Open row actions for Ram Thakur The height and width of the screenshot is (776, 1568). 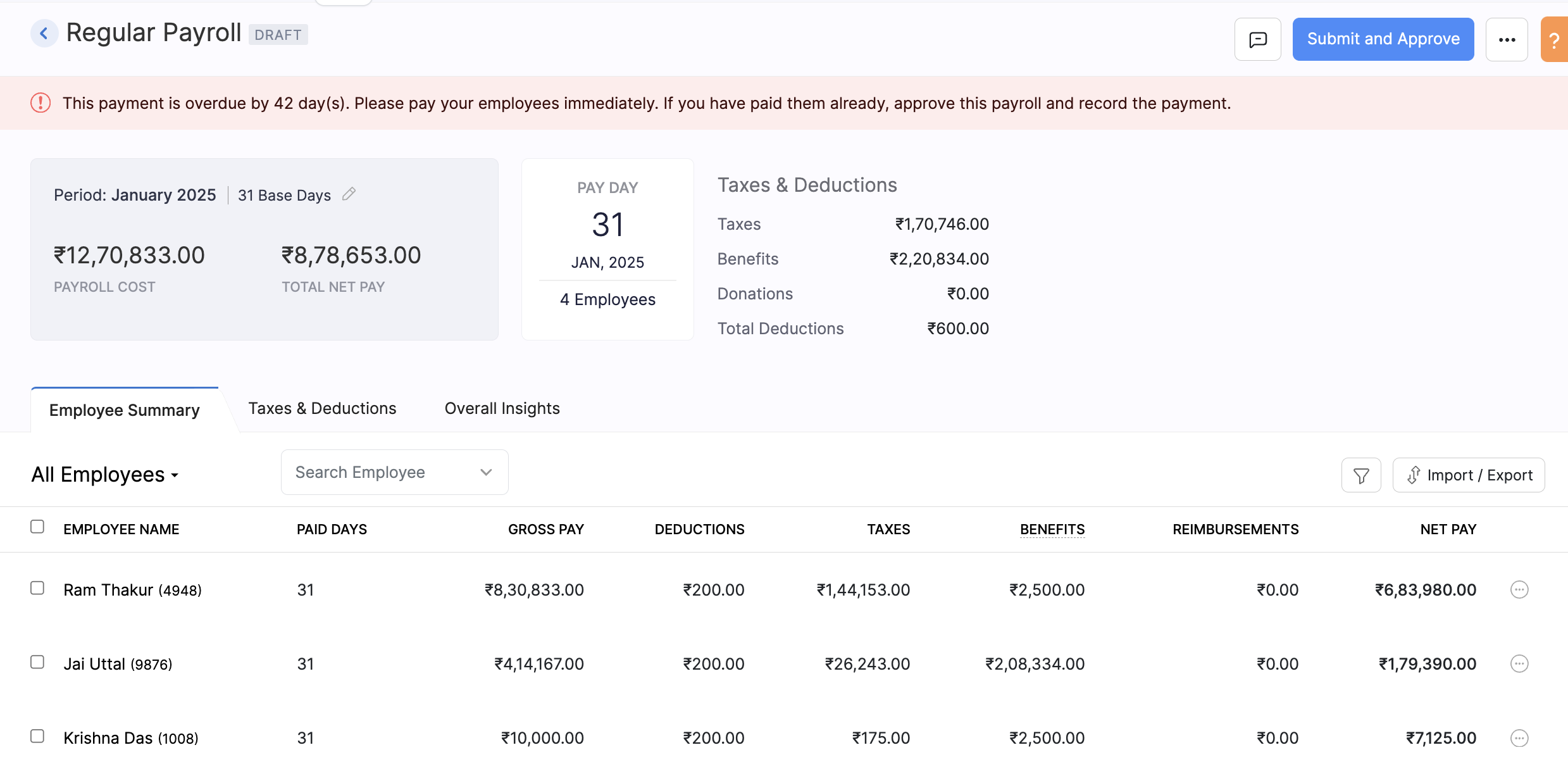pos(1519,589)
